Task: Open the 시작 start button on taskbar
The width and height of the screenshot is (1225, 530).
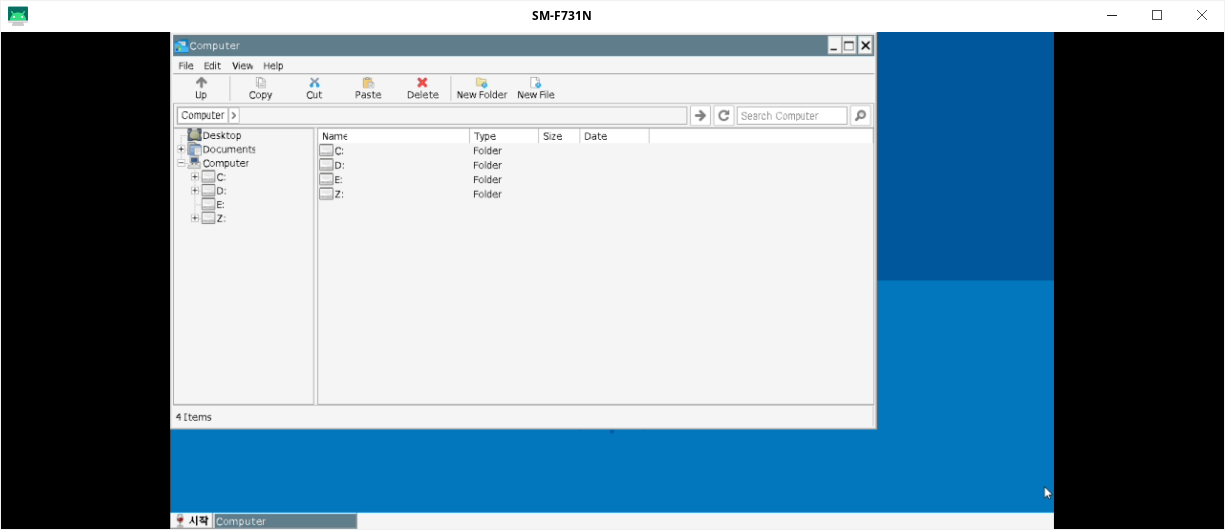Action: tap(192, 521)
